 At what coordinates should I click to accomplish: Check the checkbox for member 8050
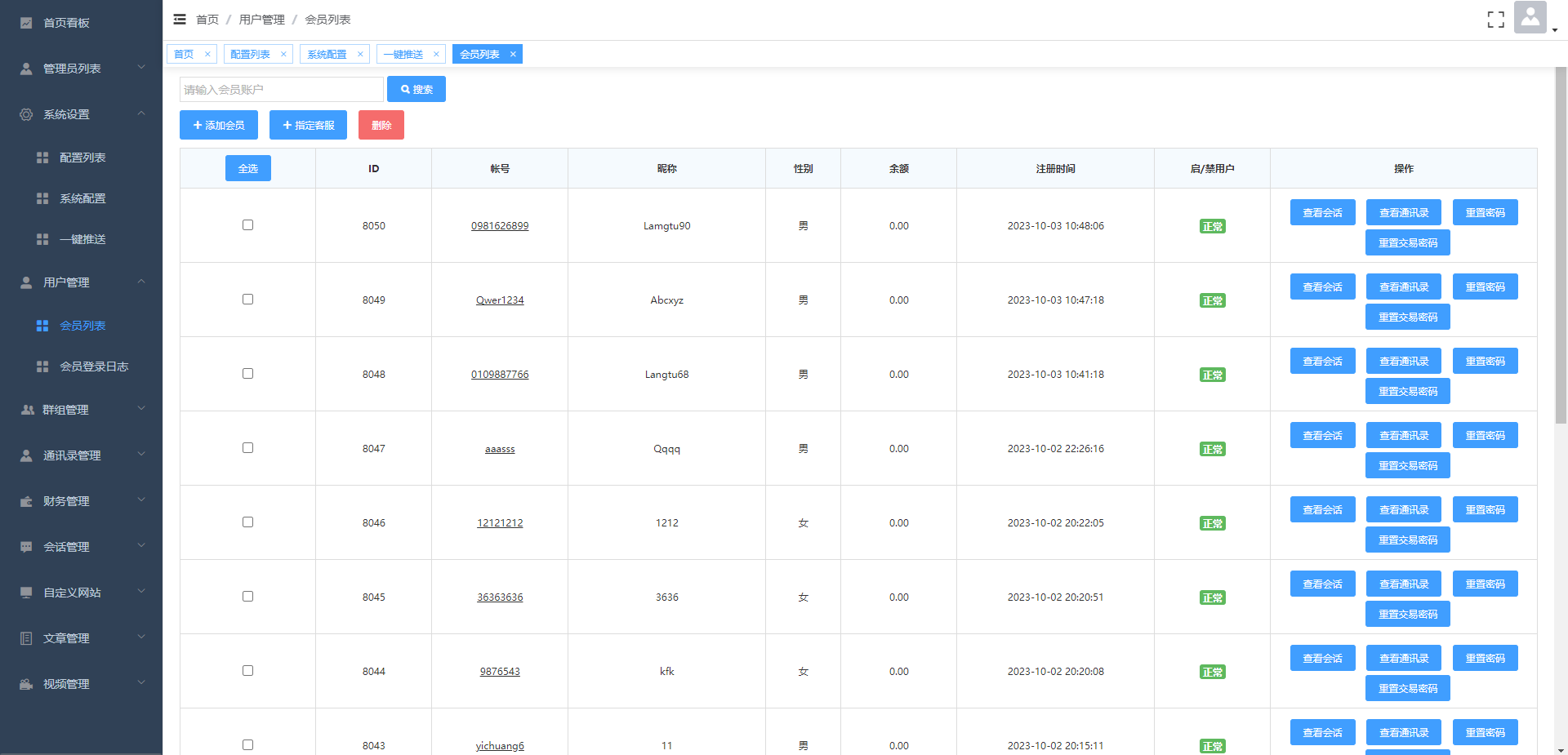click(x=247, y=225)
